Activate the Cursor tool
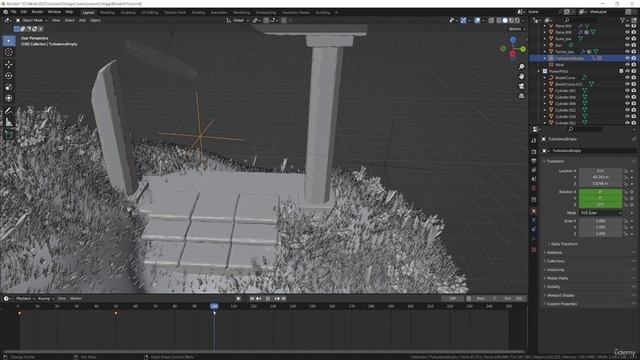This screenshot has height=360, width=640. click(x=9, y=52)
